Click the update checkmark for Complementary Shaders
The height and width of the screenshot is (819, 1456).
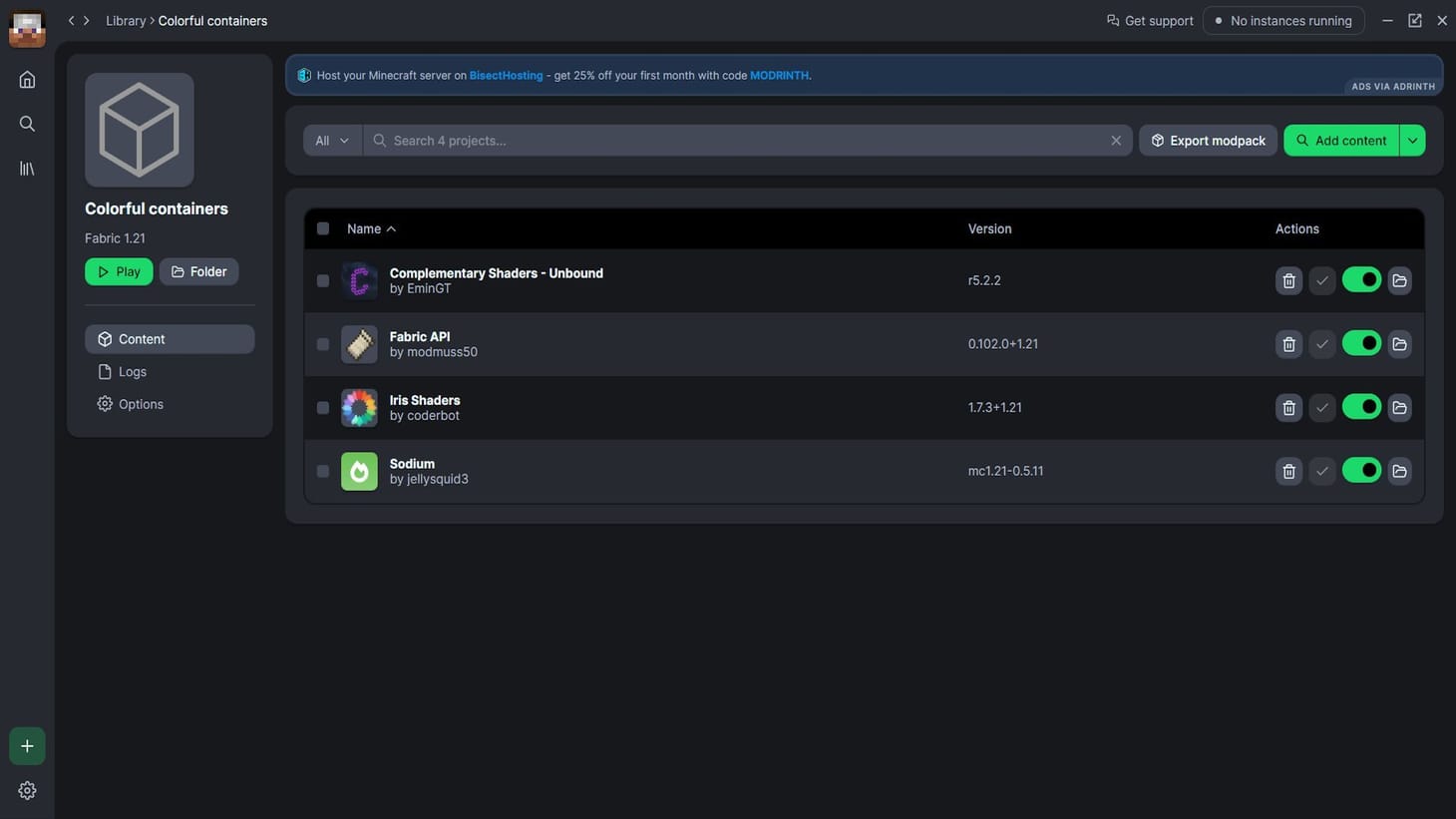1321,281
